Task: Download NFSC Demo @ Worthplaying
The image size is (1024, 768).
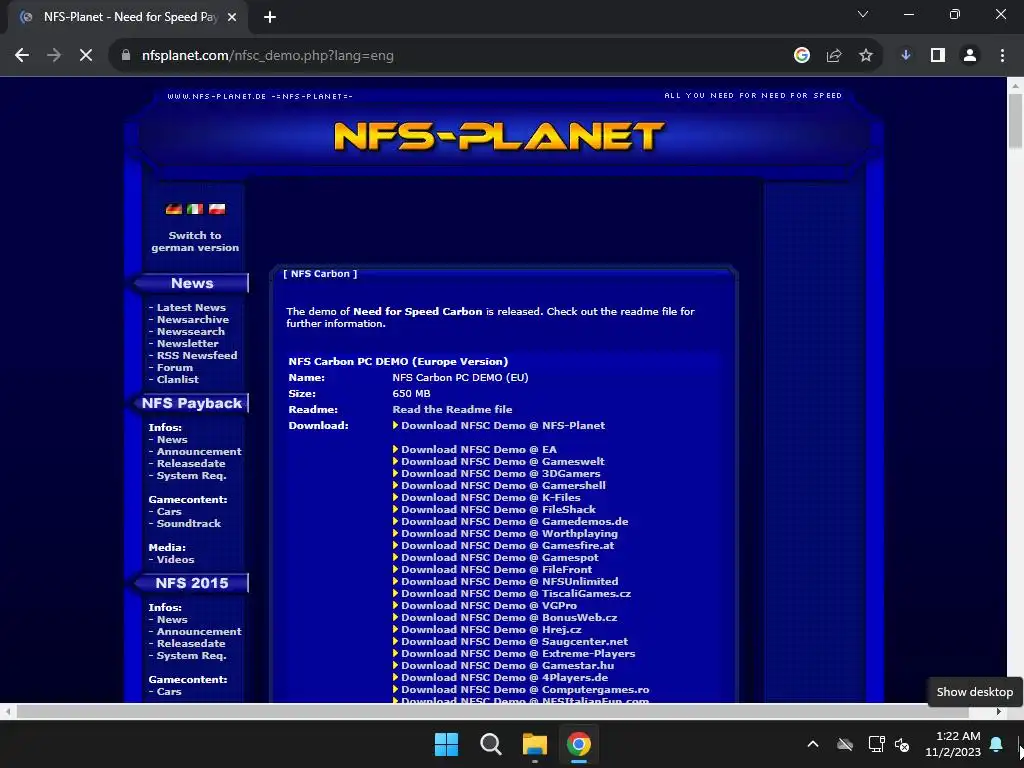Action: point(509,534)
